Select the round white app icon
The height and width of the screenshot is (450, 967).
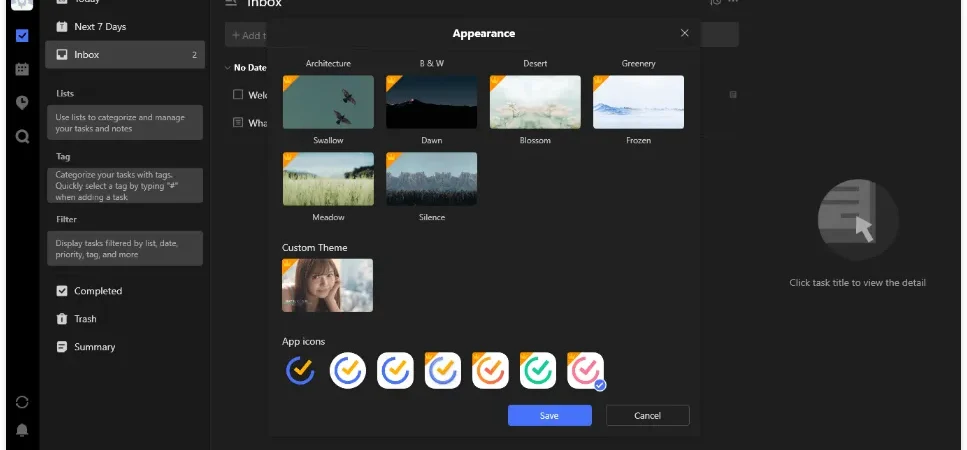pyautogui.click(x=348, y=370)
